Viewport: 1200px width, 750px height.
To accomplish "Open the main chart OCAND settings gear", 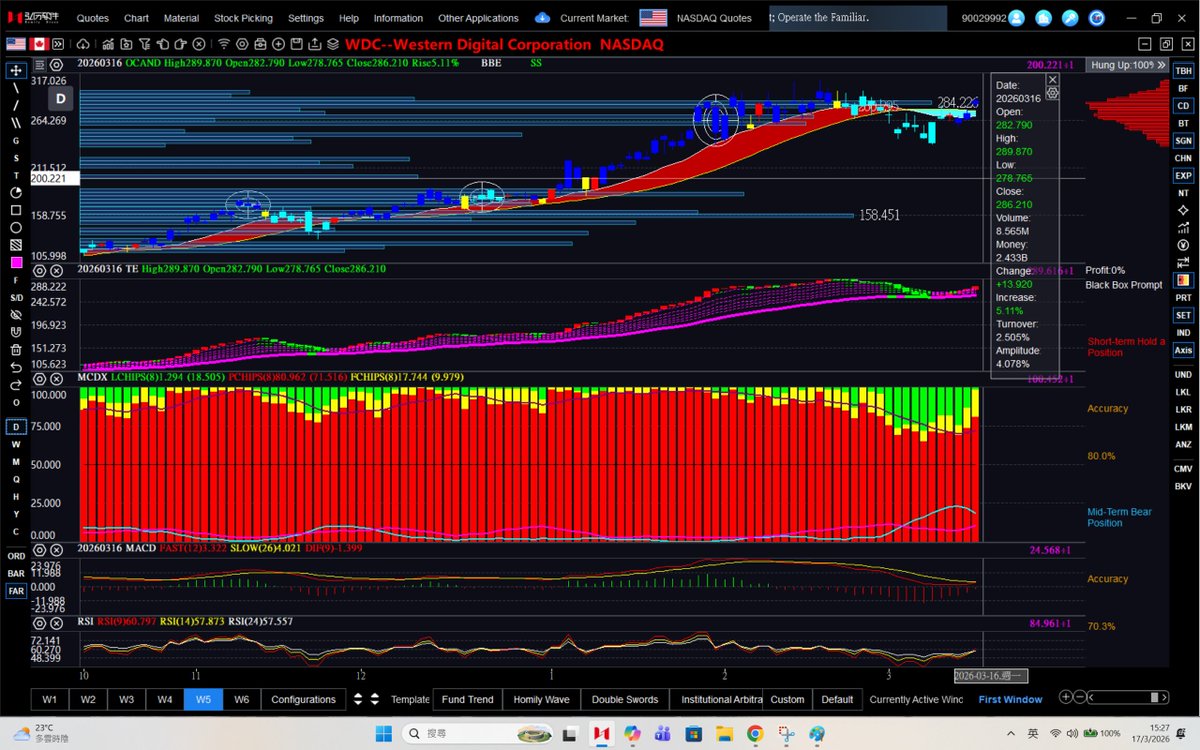I will 57,63.
